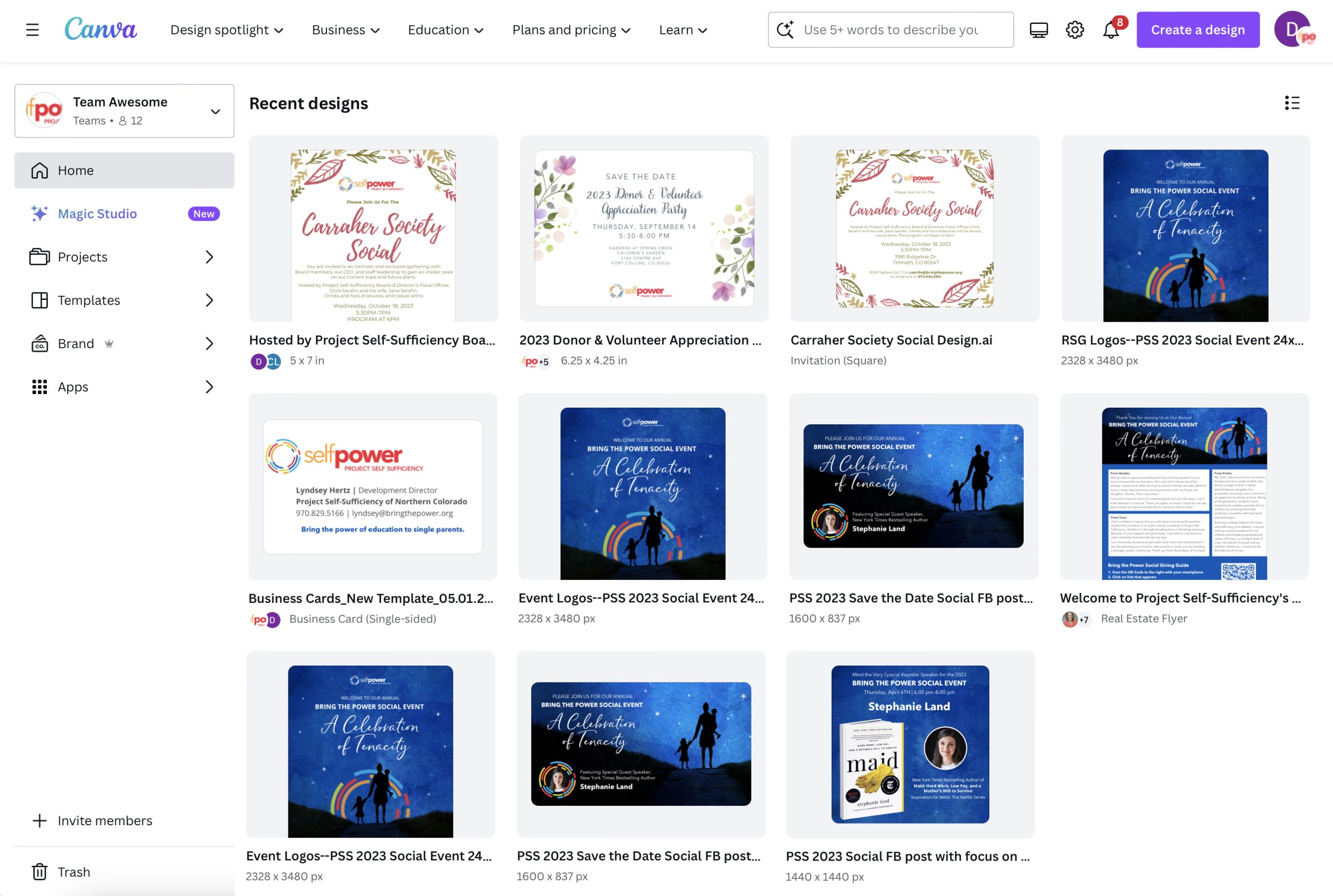Click the '6.25 x 4.25 in' size text
Image resolution: width=1333 pixels, height=896 pixels.
point(594,361)
